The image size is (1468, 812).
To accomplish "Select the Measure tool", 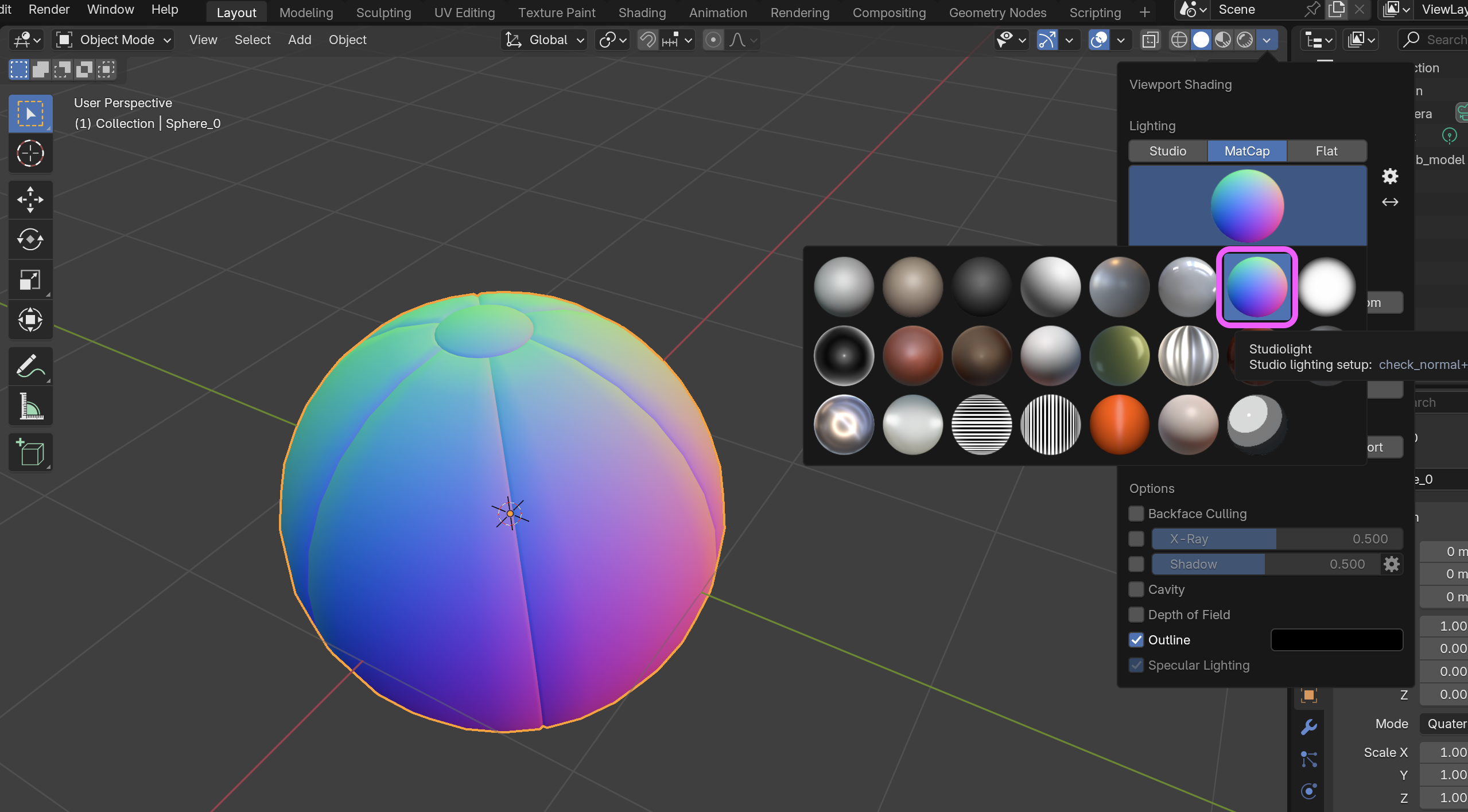I will (x=30, y=406).
